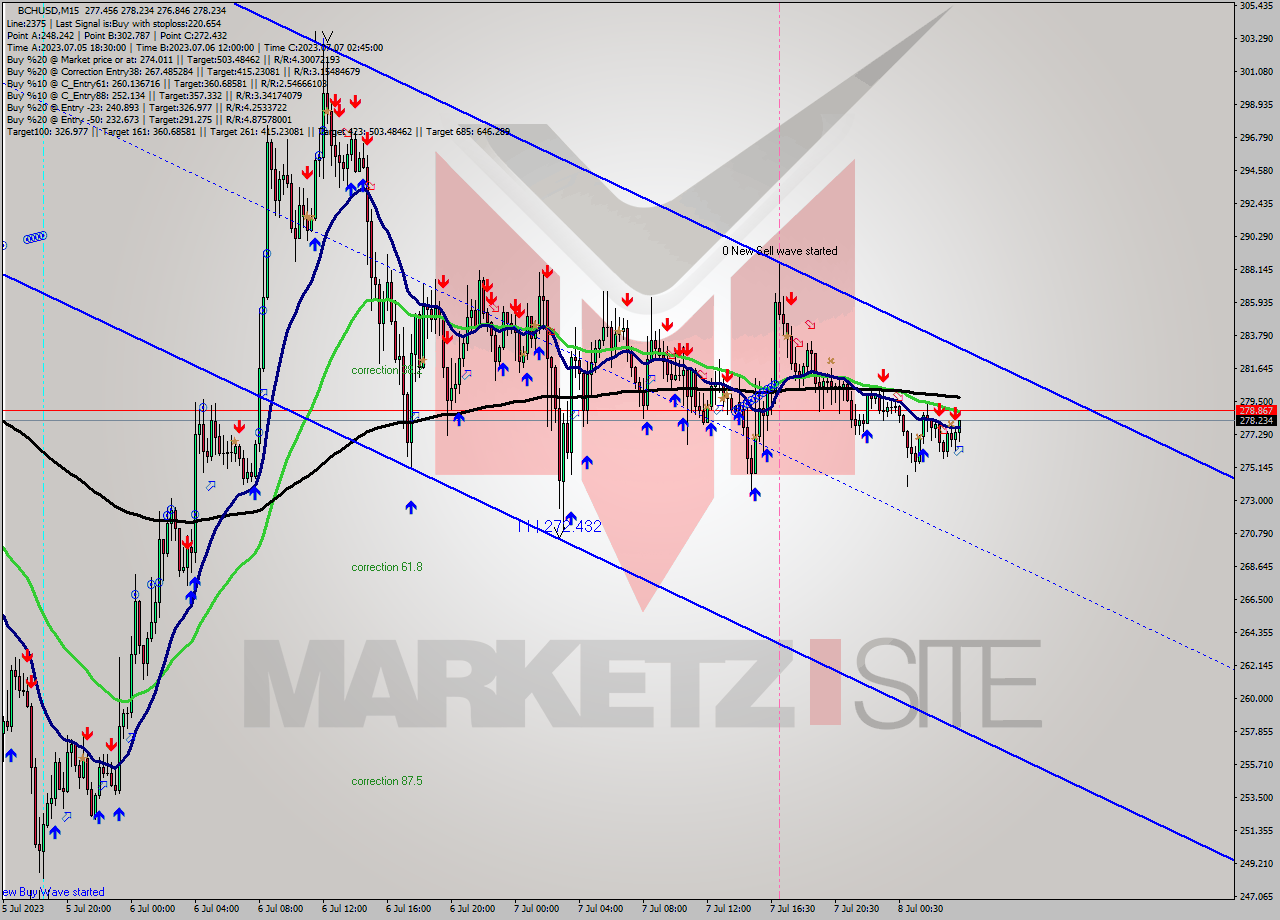Image resolution: width=1280 pixels, height=920 pixels.
Task: Click the 268.645 price axis label
Action: pyautogui.click(x=1256, y=567)
